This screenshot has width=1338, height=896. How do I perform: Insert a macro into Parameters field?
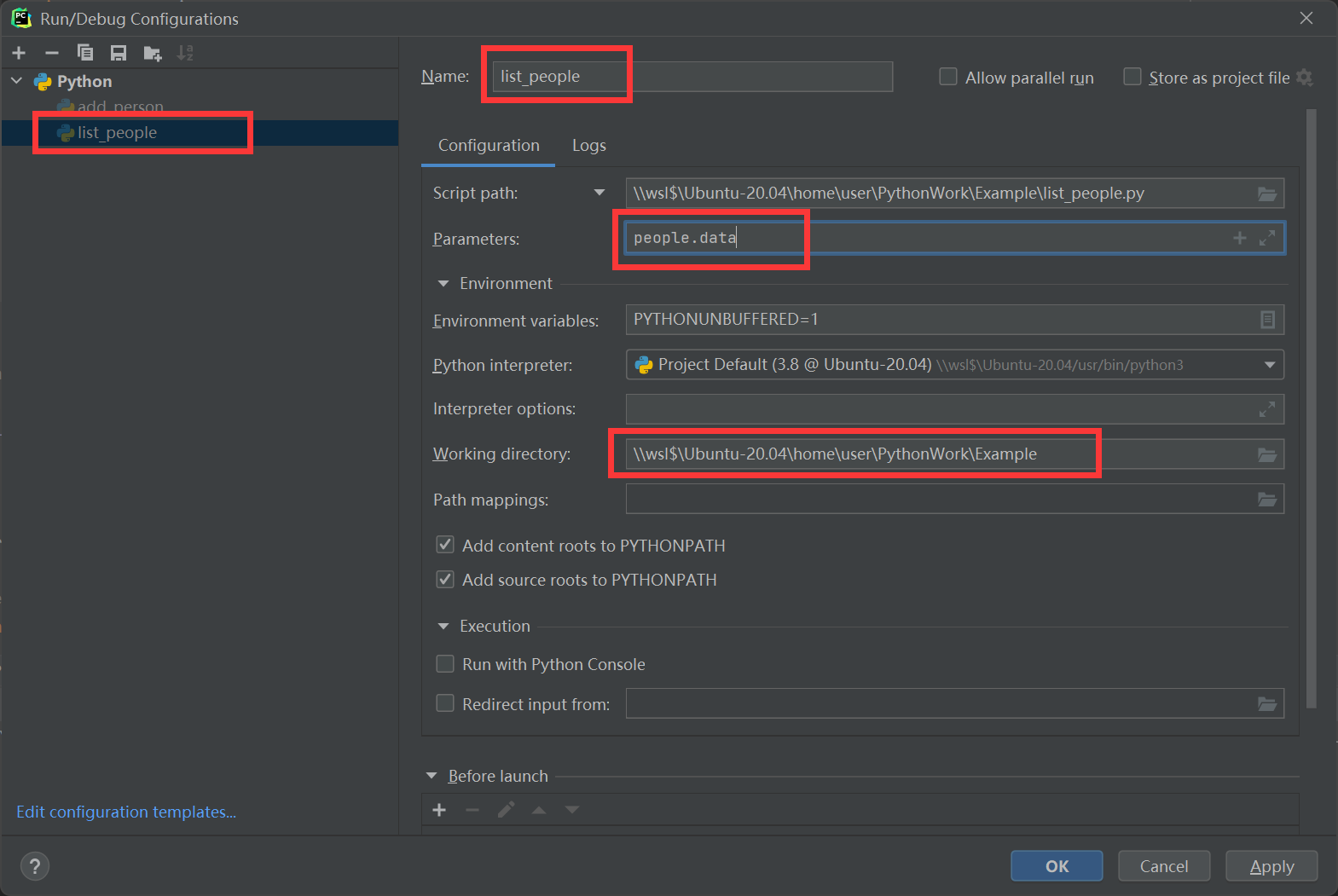point(1240,238)
